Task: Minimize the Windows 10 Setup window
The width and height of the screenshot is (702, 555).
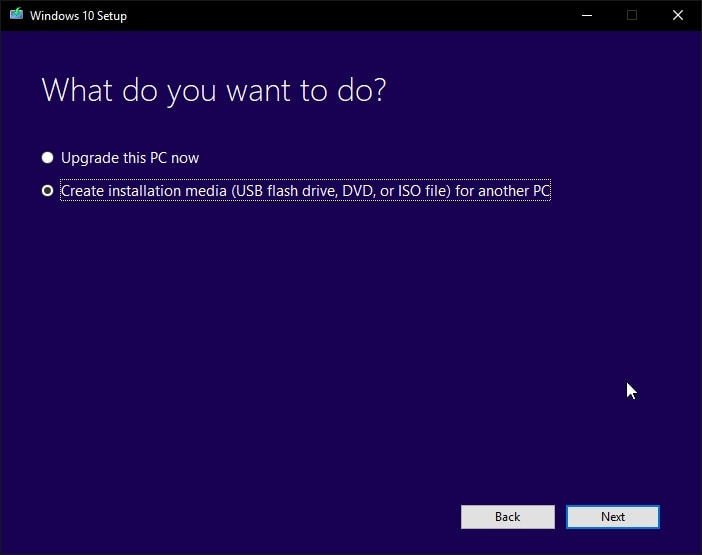Action: pyautogui.click(x=585, y=15)
